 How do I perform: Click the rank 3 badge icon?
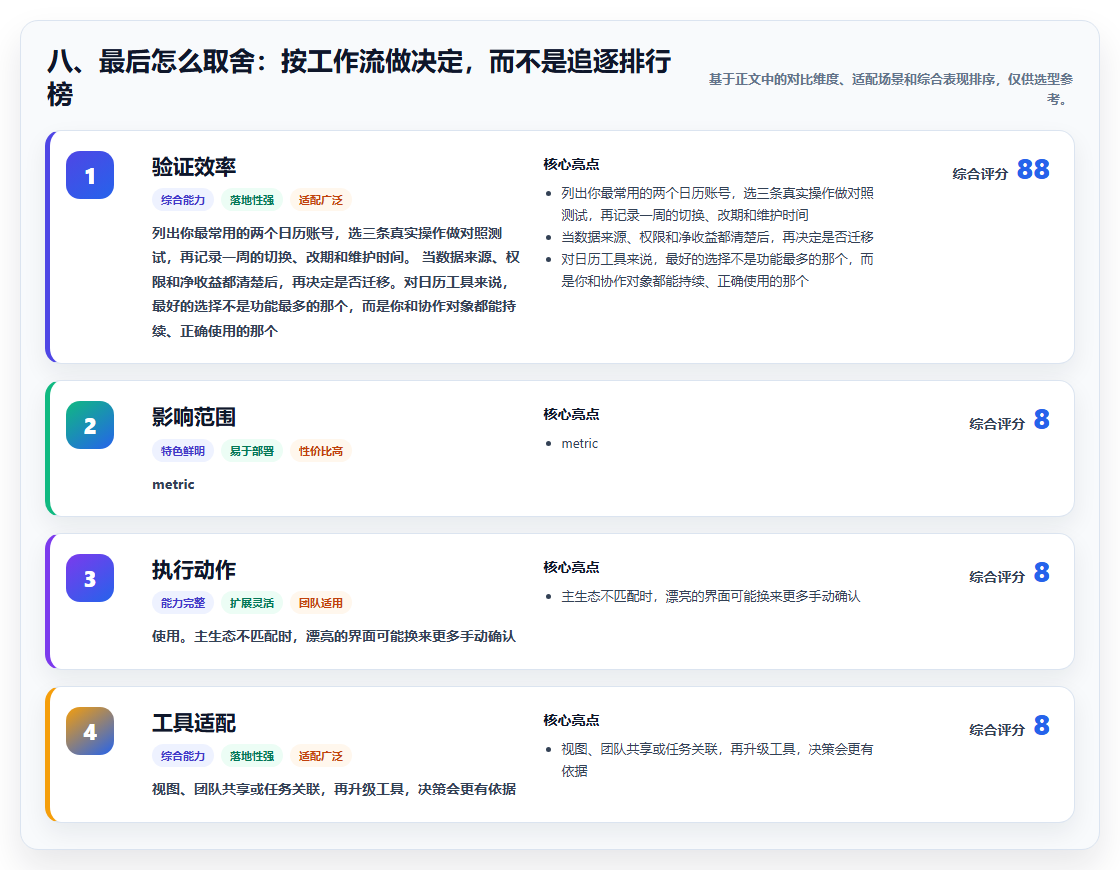(90, 578)
